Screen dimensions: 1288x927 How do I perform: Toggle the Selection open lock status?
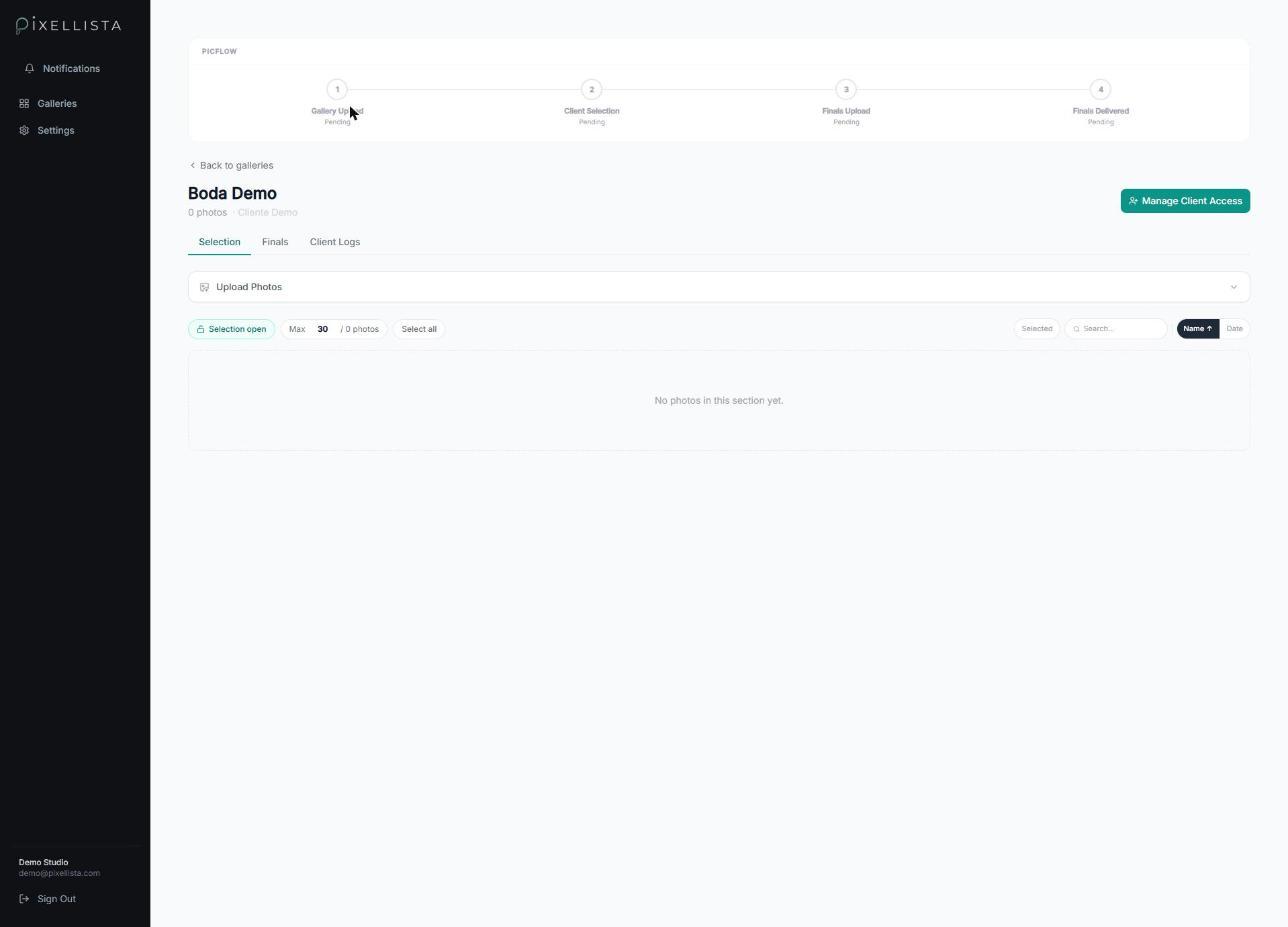[231, 329]
